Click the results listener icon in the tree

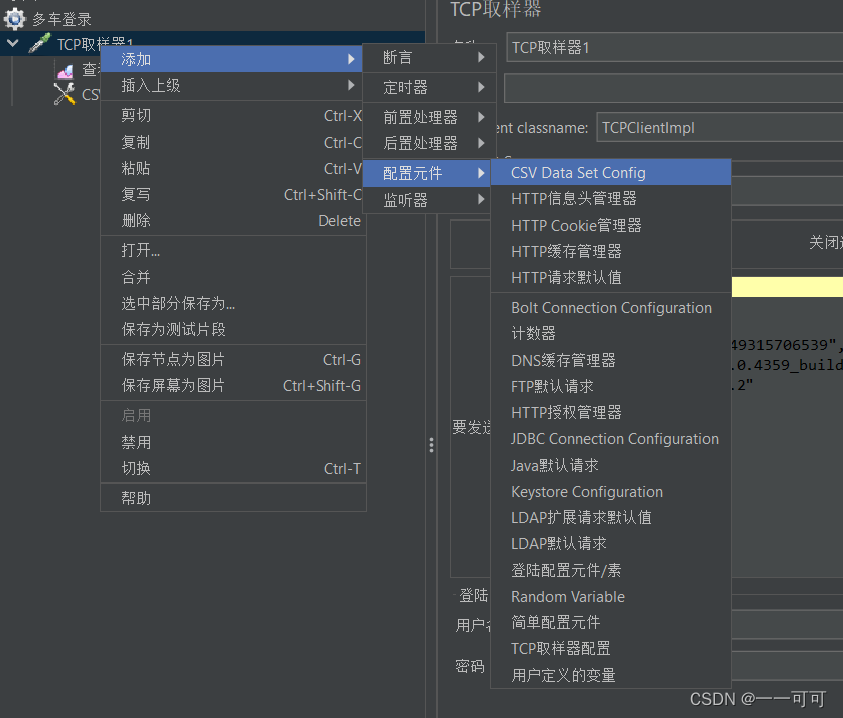pyautogui.click(x=64, y=68)
